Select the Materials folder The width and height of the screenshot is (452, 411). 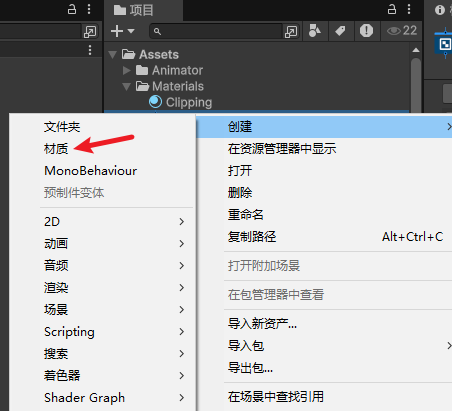pyautogui.click(x=178, y=86)
